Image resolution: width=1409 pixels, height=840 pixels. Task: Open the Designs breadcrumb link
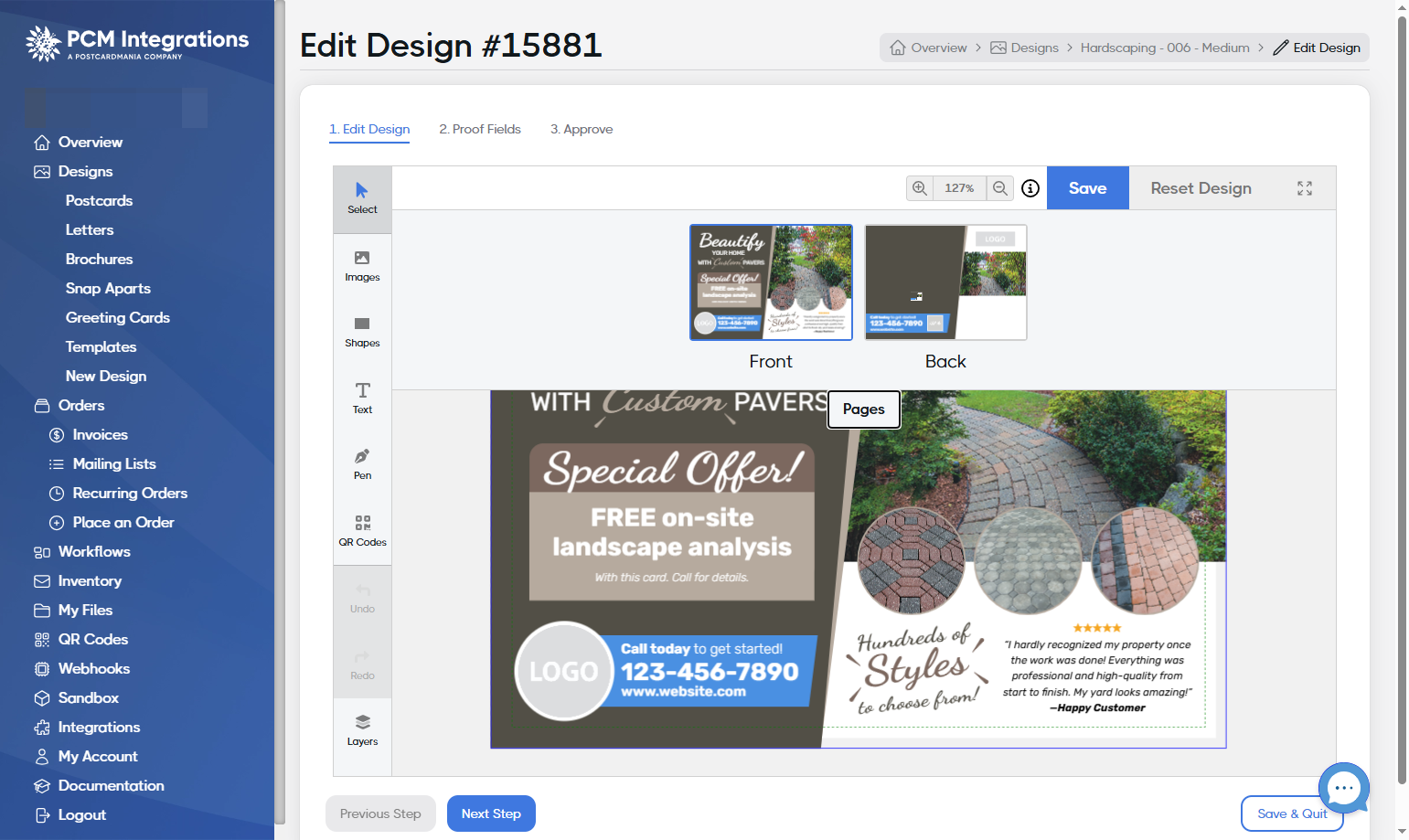[1024, 48]
